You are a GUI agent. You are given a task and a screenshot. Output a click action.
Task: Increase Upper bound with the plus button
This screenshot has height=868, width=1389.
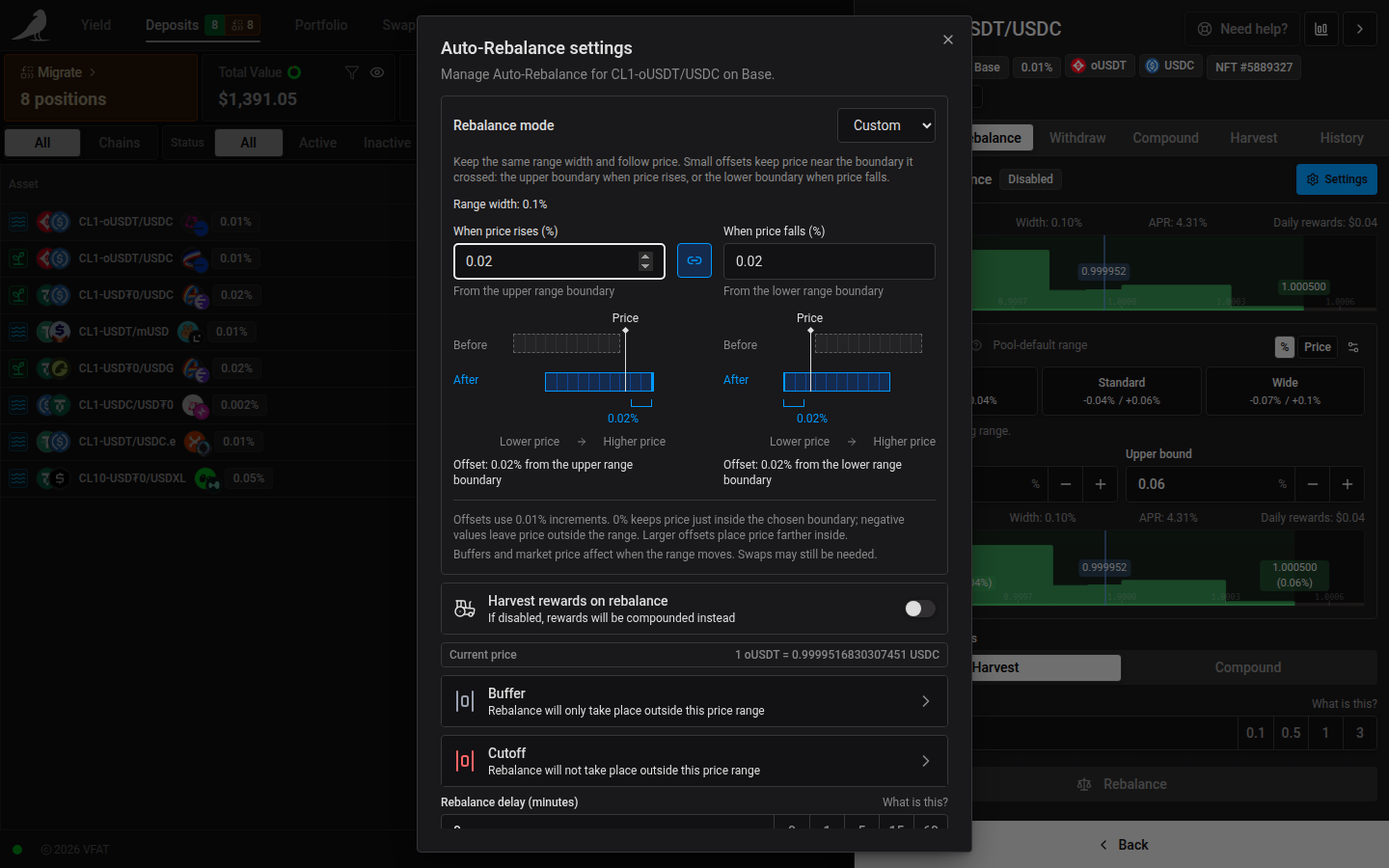point(1348,484)
